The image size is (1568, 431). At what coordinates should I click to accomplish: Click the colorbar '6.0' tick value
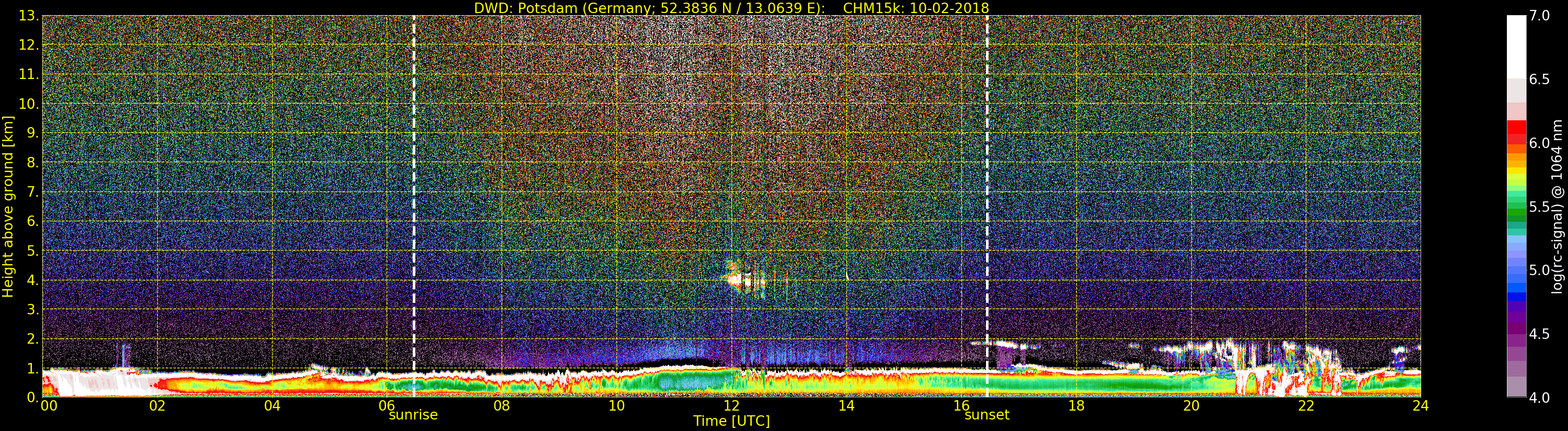click(1539, 143)
